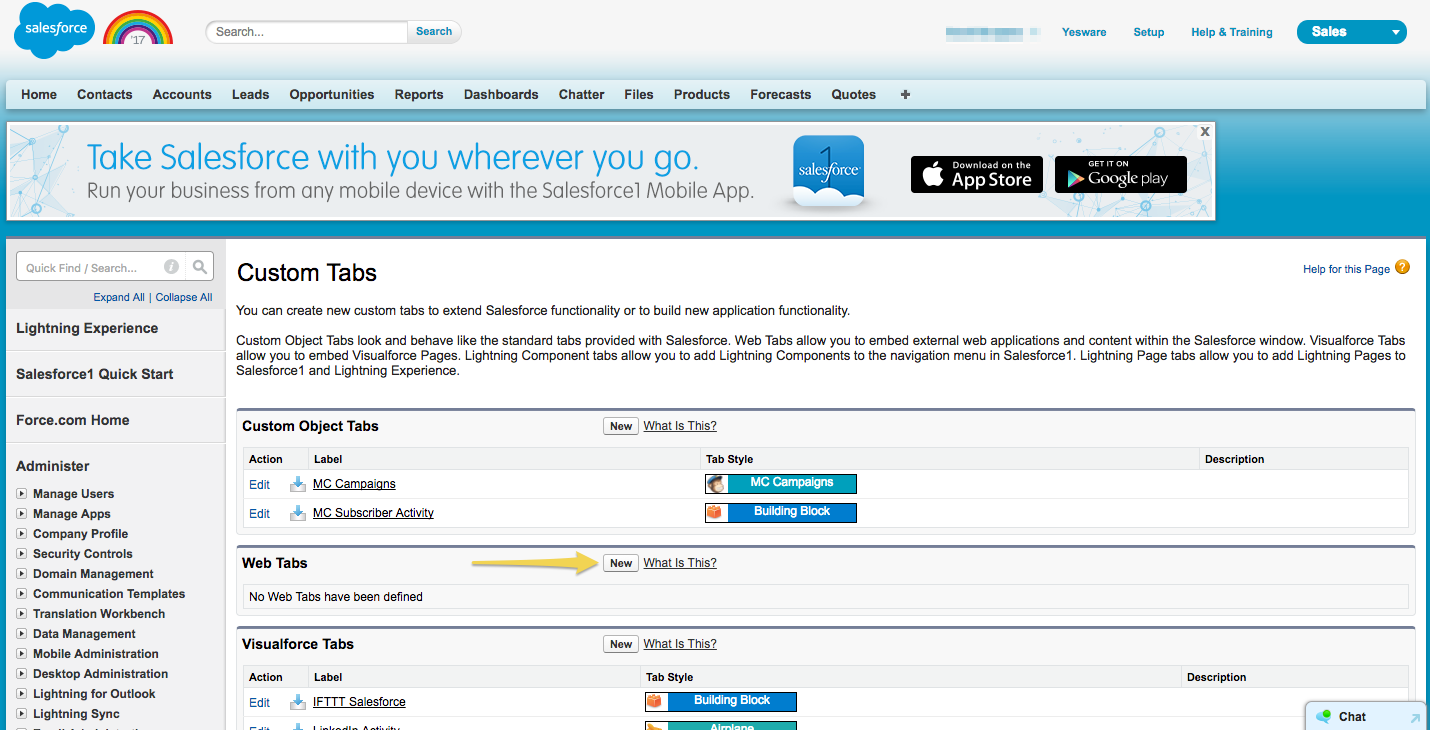This screenshot has height=730, width=1430.
Task: Click download icon for IFTTT Salesforce row
Action: click(297, 702)
